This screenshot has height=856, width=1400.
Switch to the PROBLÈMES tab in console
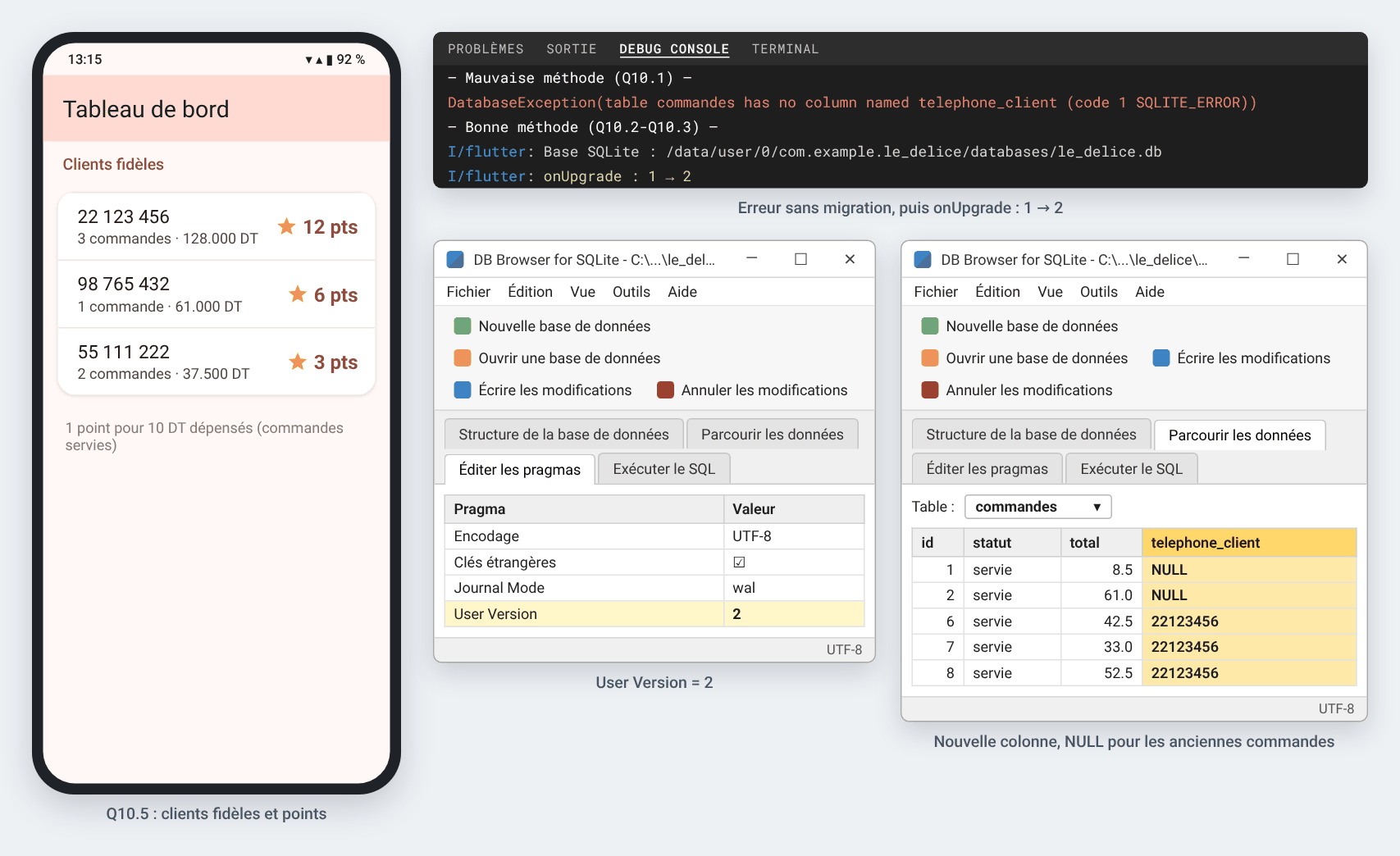coord(486,49)
